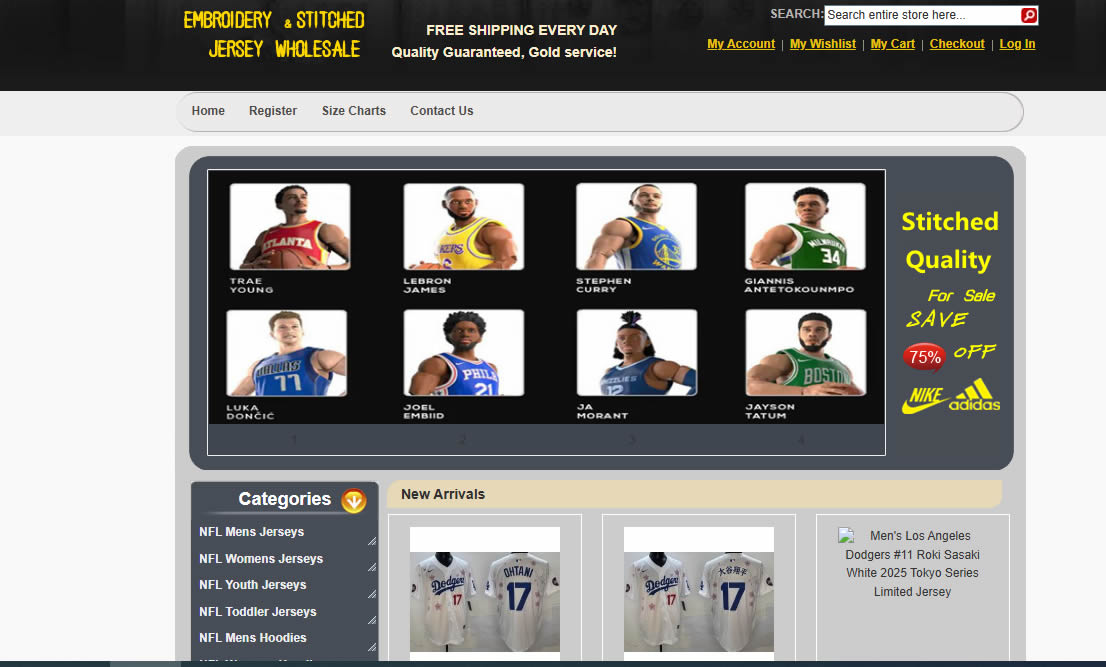1106x667 pixels.
Task: Browse the NFL Mens Hoodies category
Action: 253,637
